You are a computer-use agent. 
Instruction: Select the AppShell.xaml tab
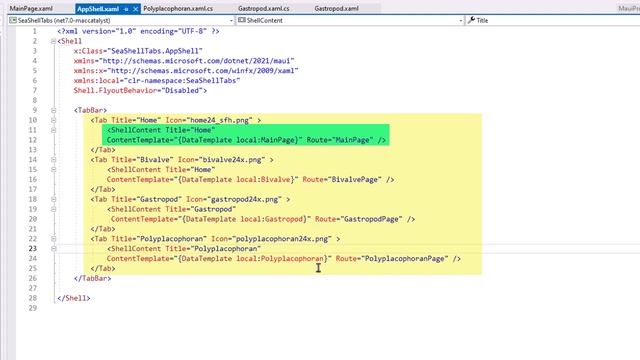98,9
